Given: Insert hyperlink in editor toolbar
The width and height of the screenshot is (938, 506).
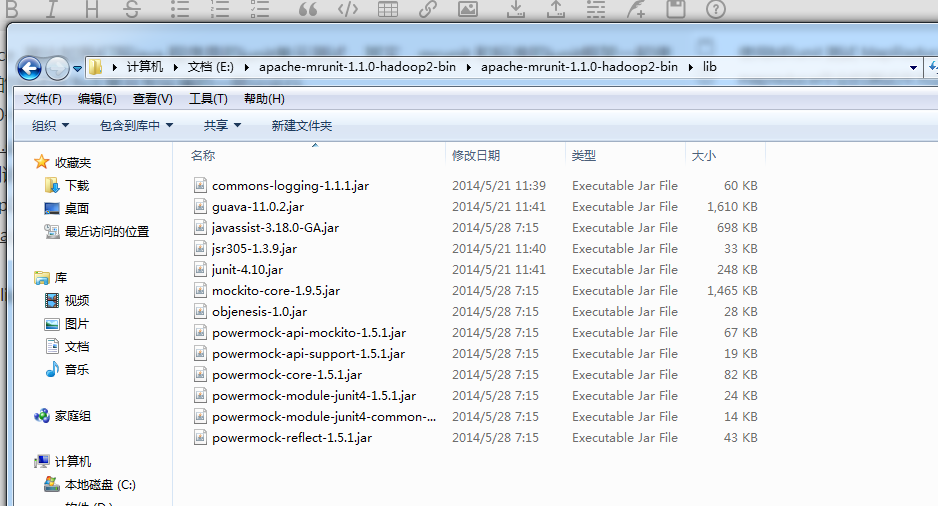Looking at the screenshot, I should 428,9.
